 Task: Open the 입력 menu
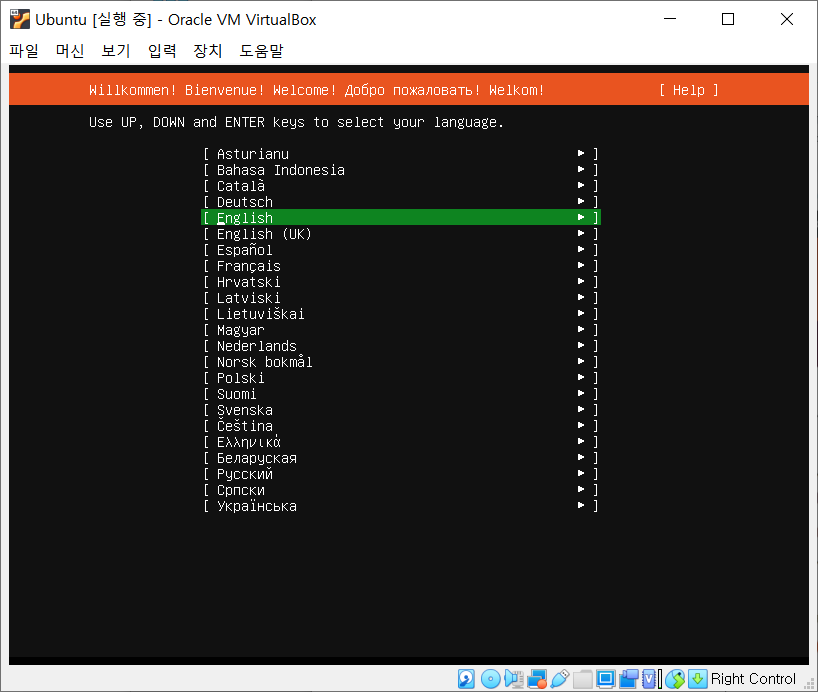tap(162, 51)
